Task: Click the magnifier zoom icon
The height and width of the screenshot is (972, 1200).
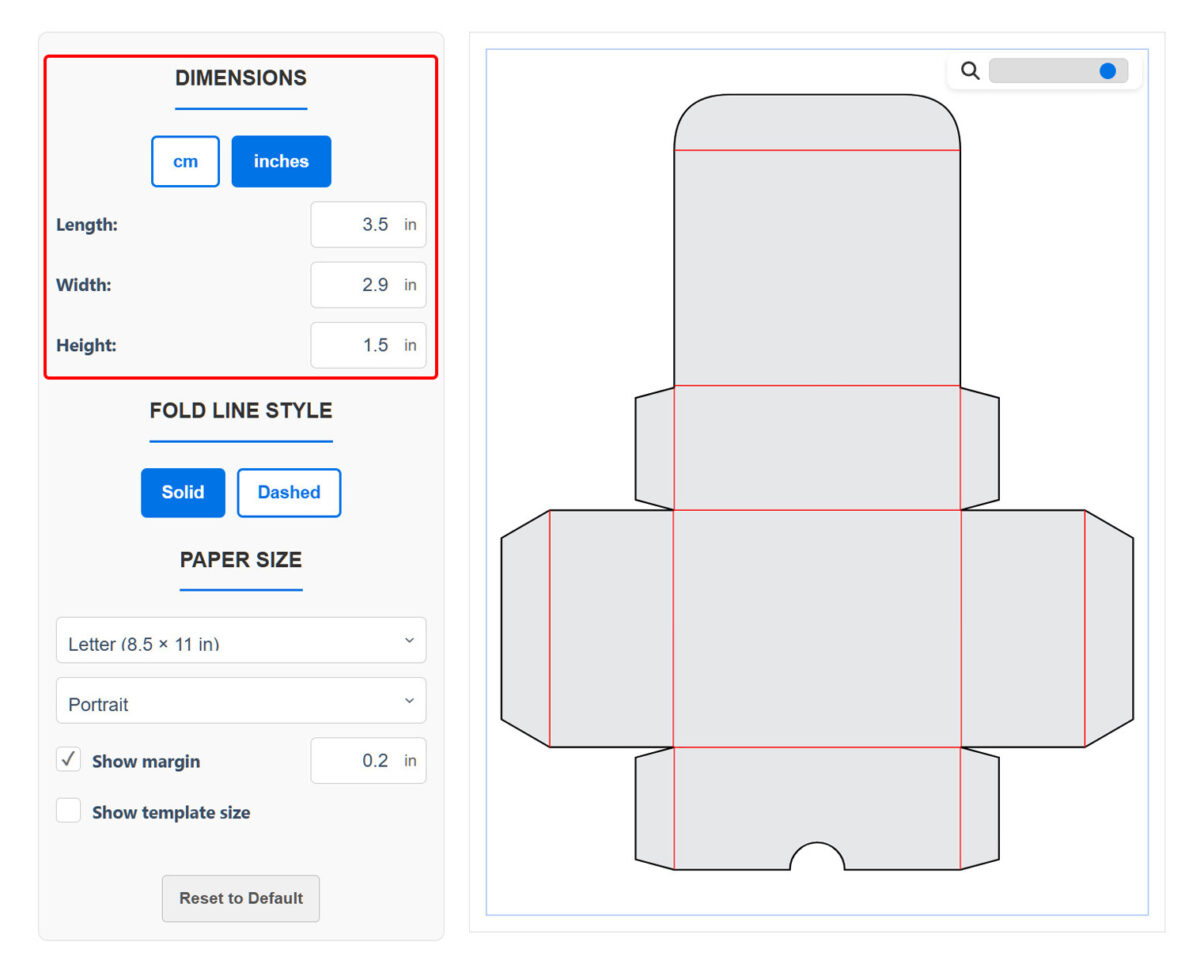Action: pyautogui.click(x=969, y=71)
